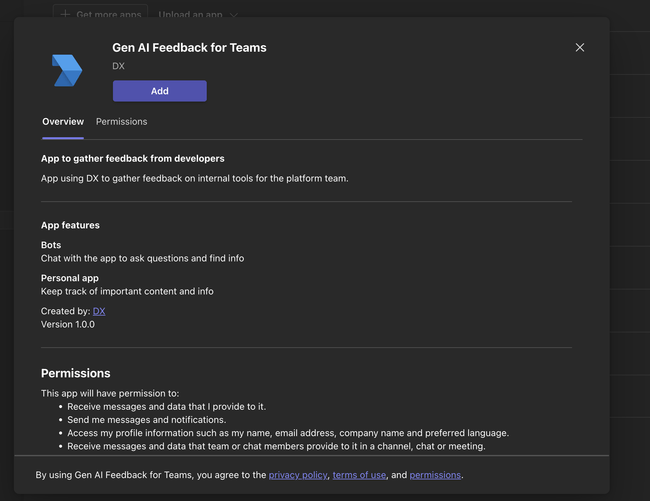The height and width of the screenshot is (501, 650).
Task: Open the privacy policy link
Action: [x=298, y=475]
